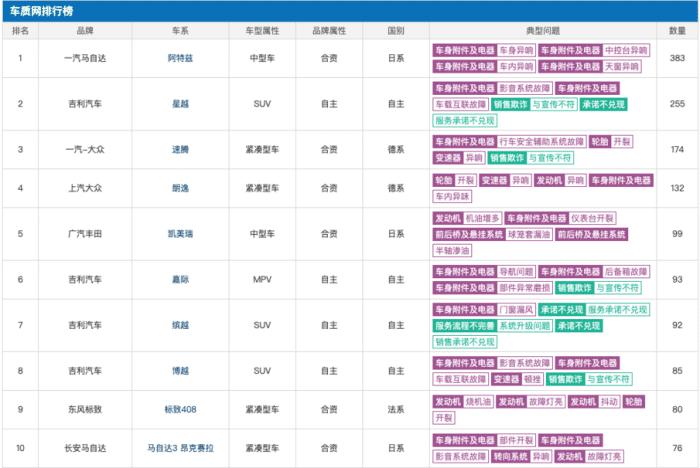Image resolution: width=700 pixels, height=468 pixels.
Task: Click the 车身异响 tag in 阿特兹 row
Action: (x=516, y=50)
